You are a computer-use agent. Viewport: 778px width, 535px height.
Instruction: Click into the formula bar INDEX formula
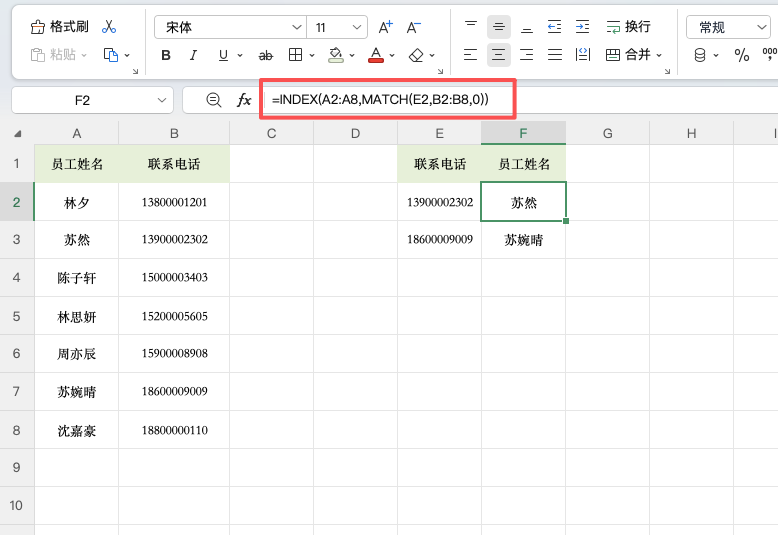[x=380, y=100]
